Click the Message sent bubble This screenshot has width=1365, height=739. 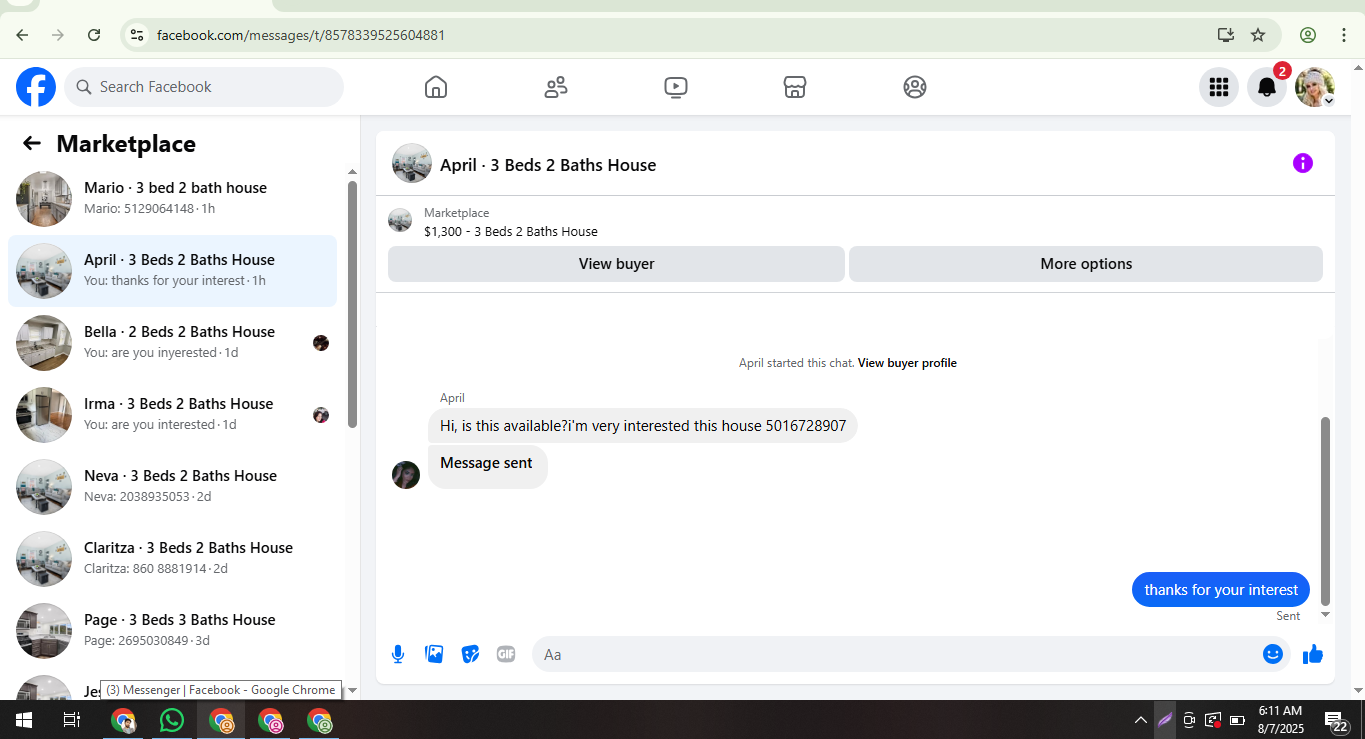tap(487, 465)
